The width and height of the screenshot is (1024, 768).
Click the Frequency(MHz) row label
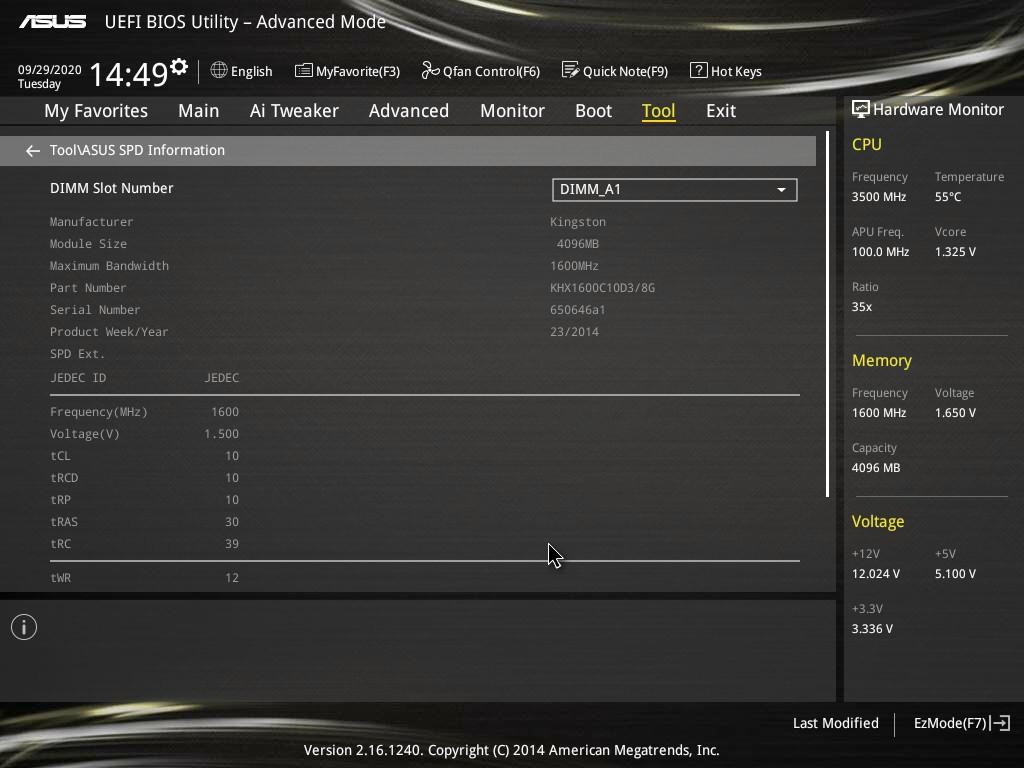click(99, 412)
